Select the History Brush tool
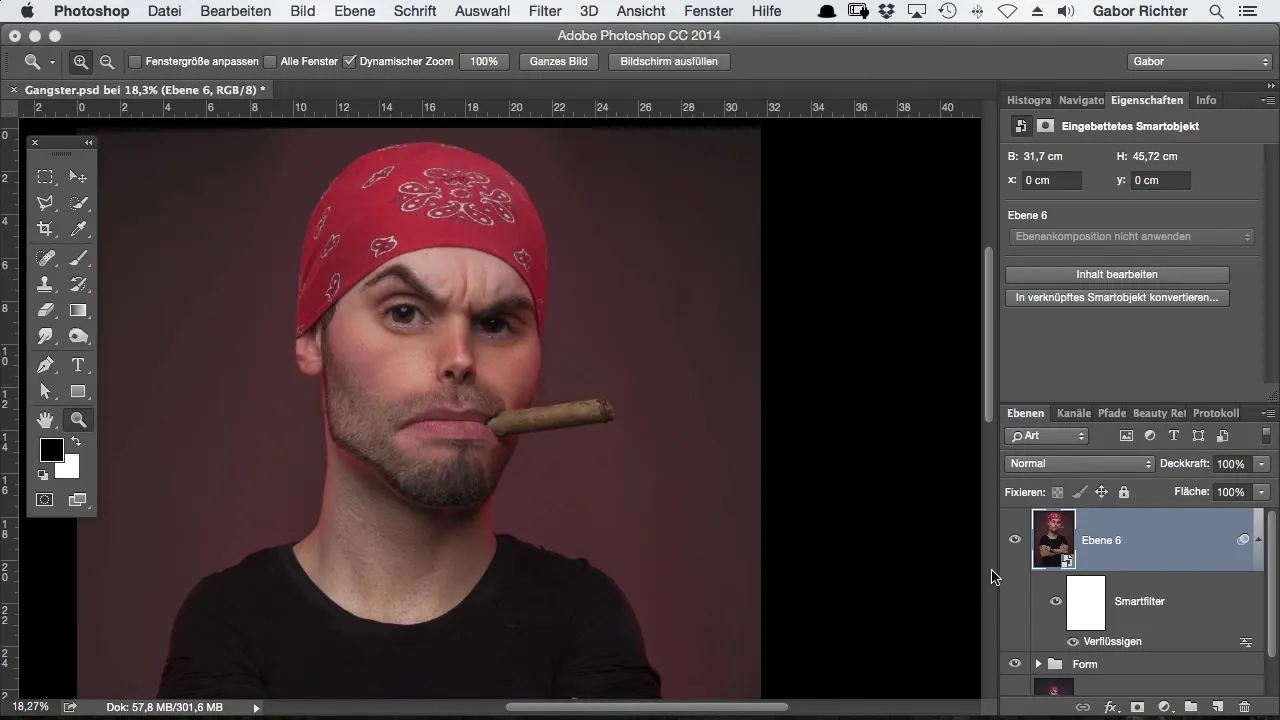The height and width of the screenshot is (720, 1280). pyautogui.click(x=78, y=284)
